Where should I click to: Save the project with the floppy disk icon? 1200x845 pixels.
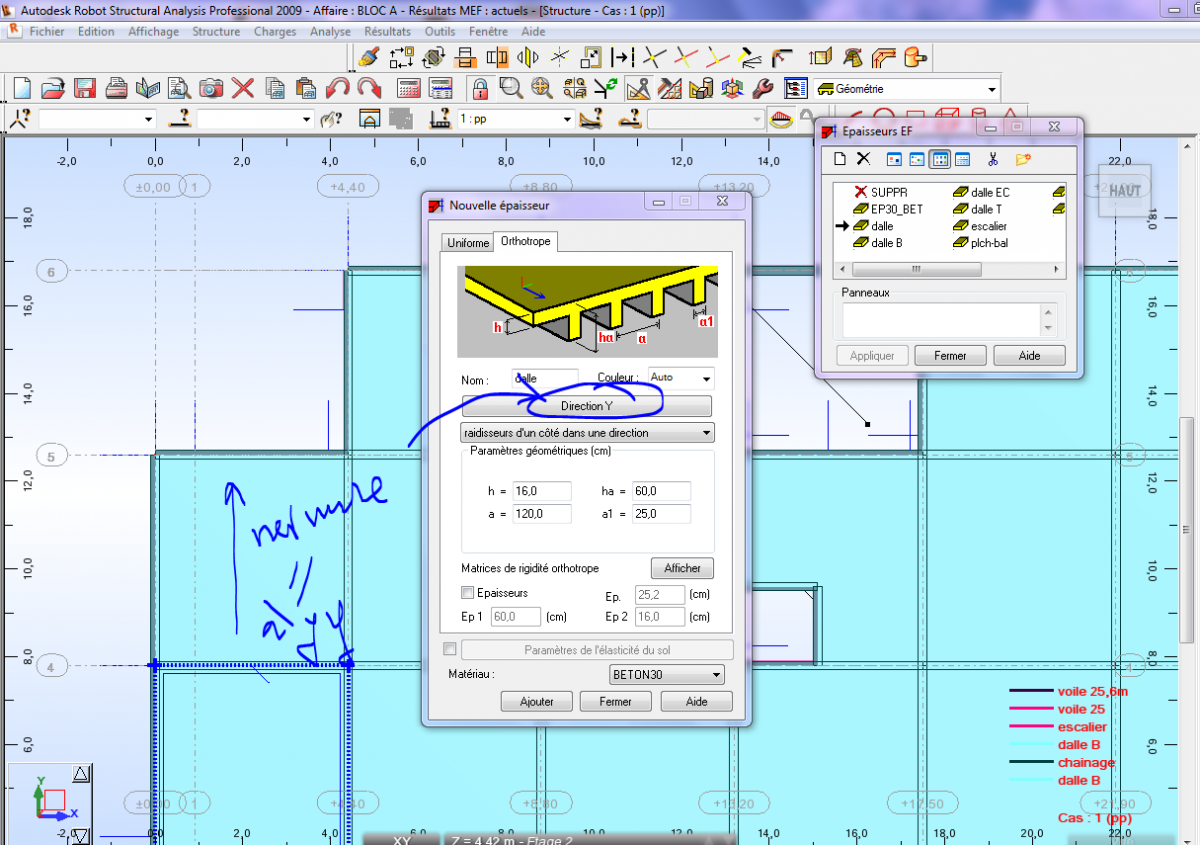point(84,88)
